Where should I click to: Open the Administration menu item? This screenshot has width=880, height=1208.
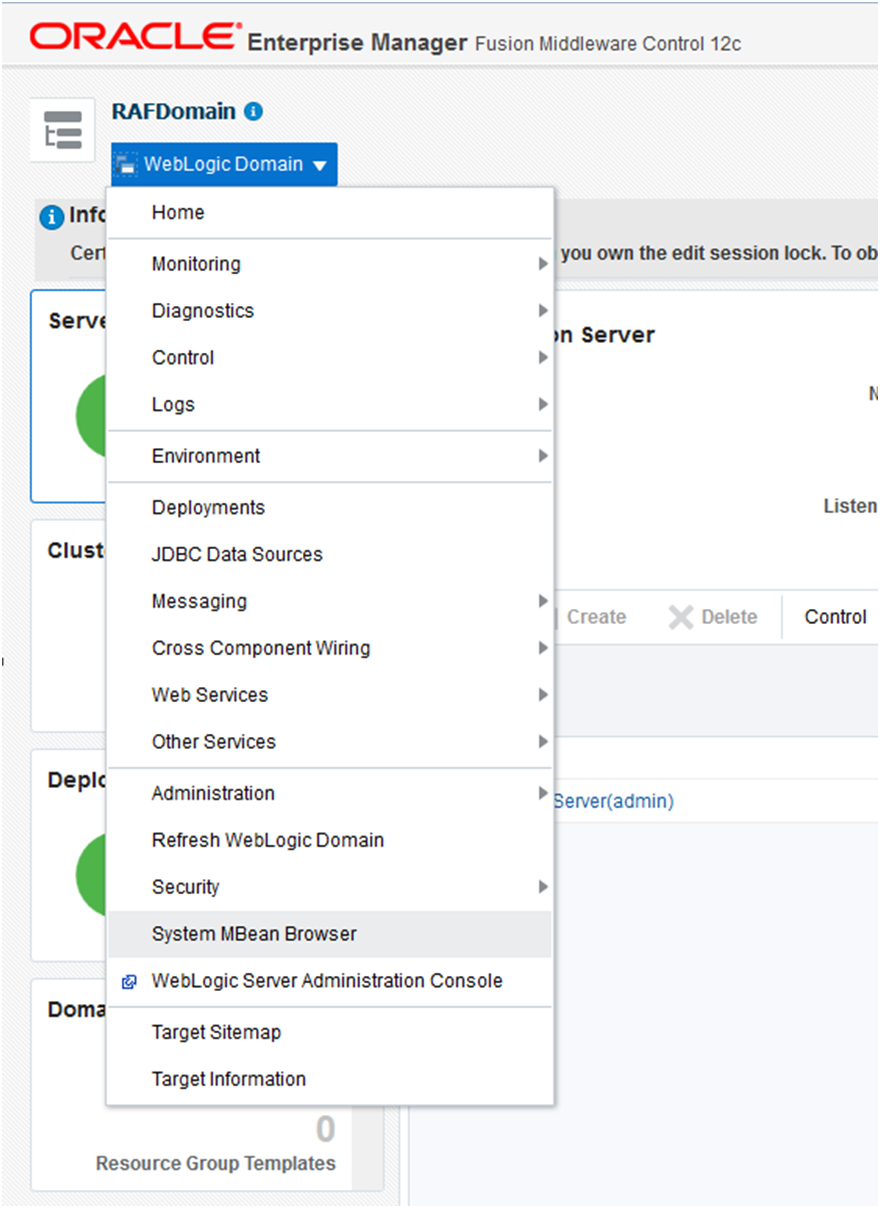pyautogui.click(x=330, y=794)
